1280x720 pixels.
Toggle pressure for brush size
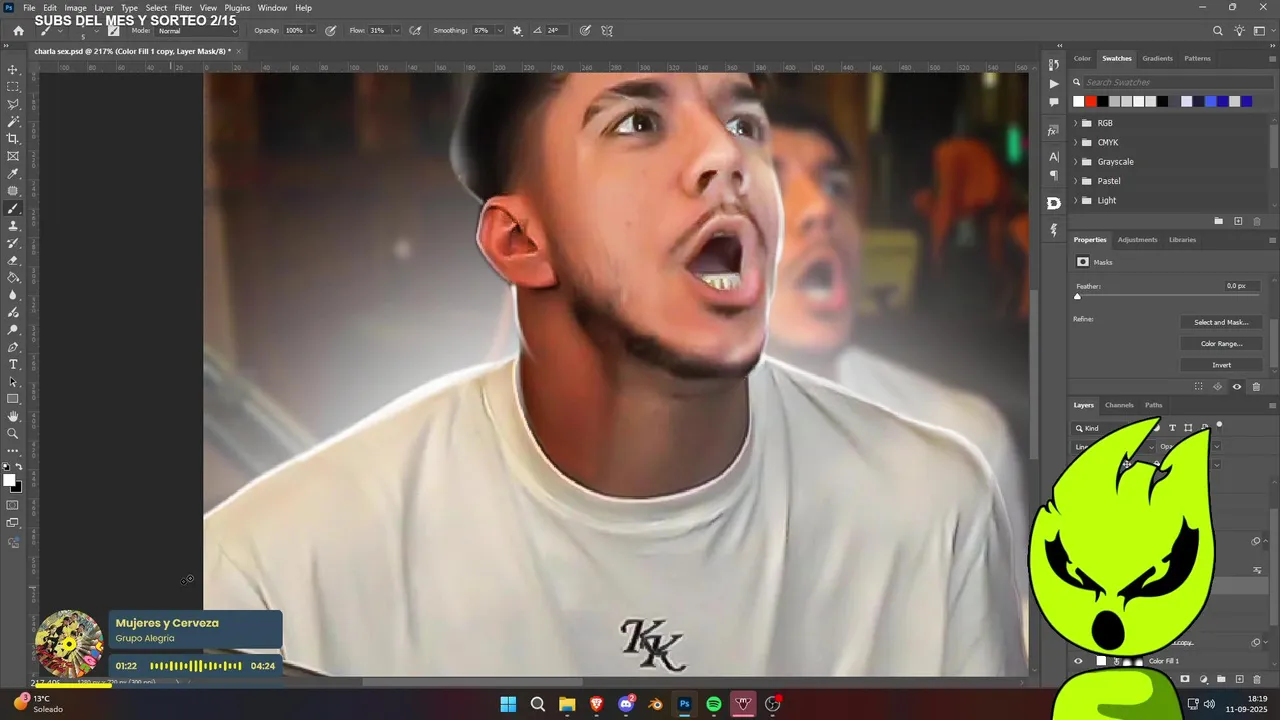585,31
